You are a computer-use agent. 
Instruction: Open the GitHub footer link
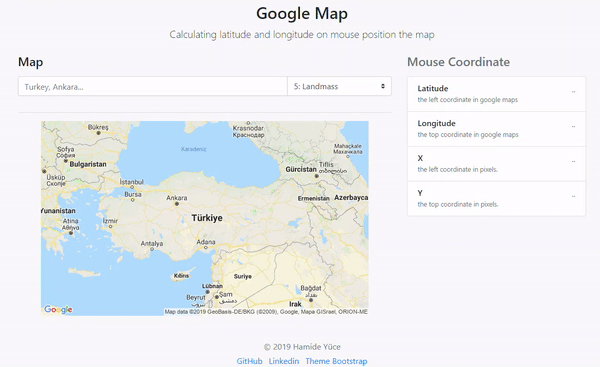(x=249, y=361)
